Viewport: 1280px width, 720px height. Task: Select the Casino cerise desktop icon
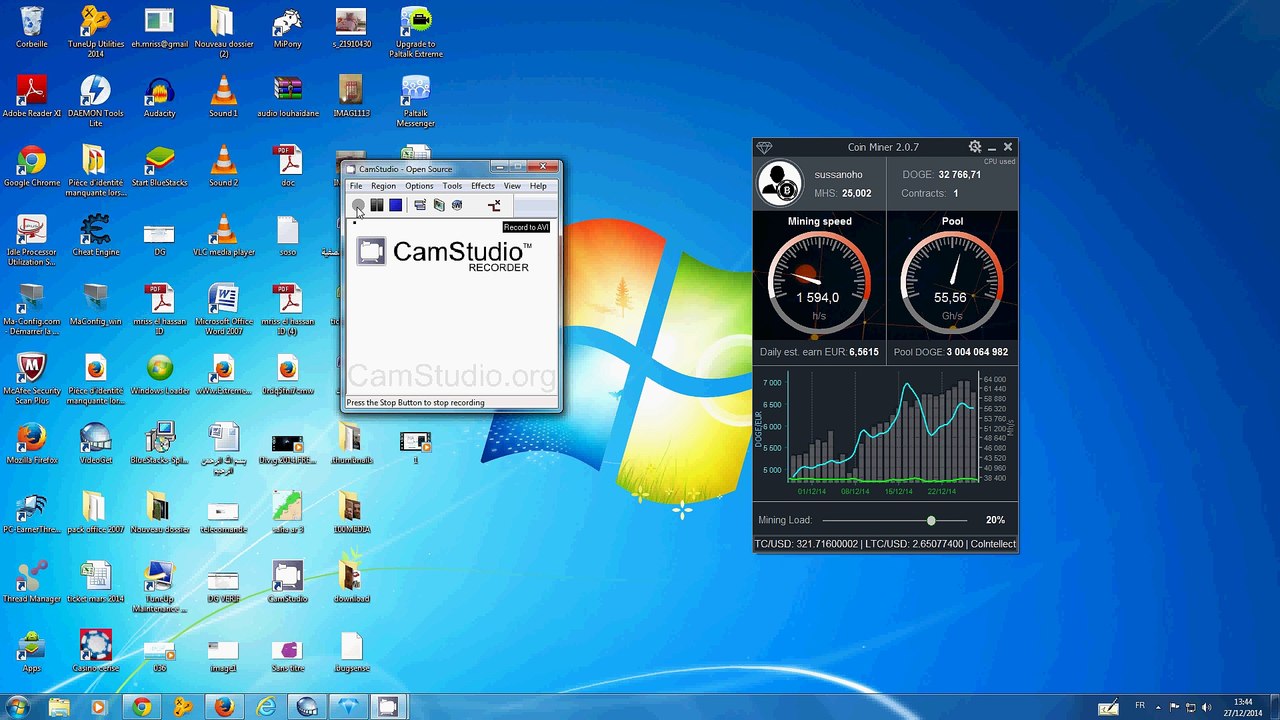click(x=95, y=651)
